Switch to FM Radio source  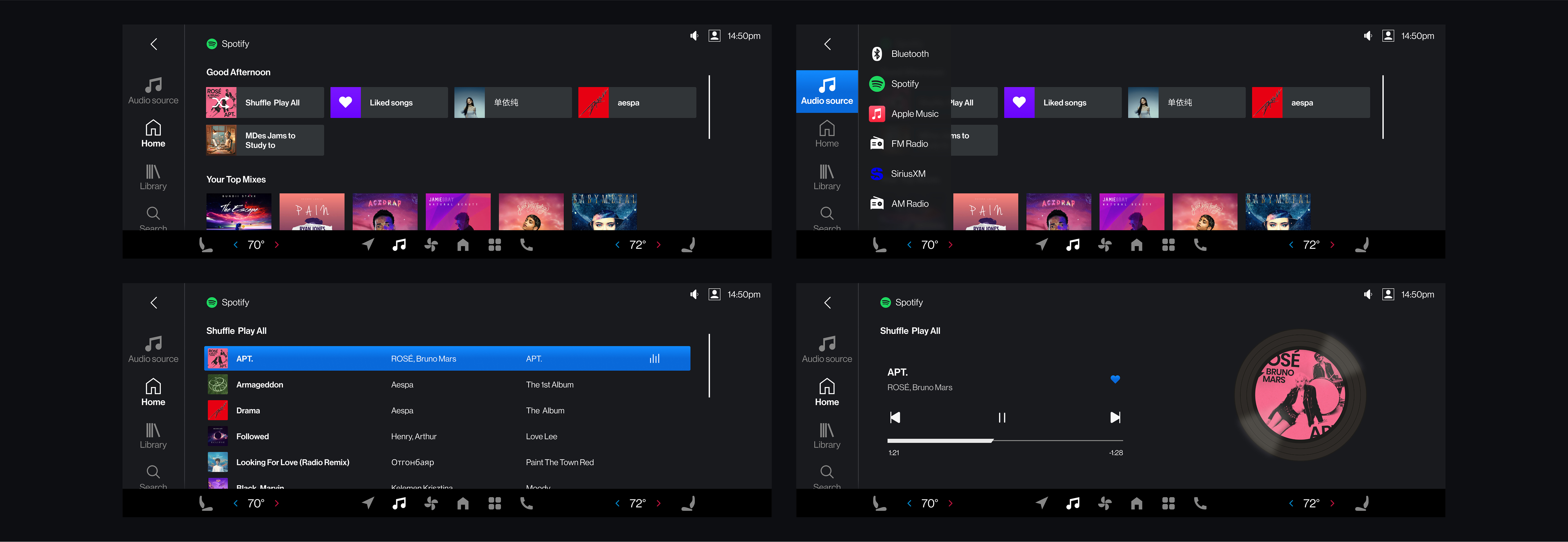(x=909, y=144)
